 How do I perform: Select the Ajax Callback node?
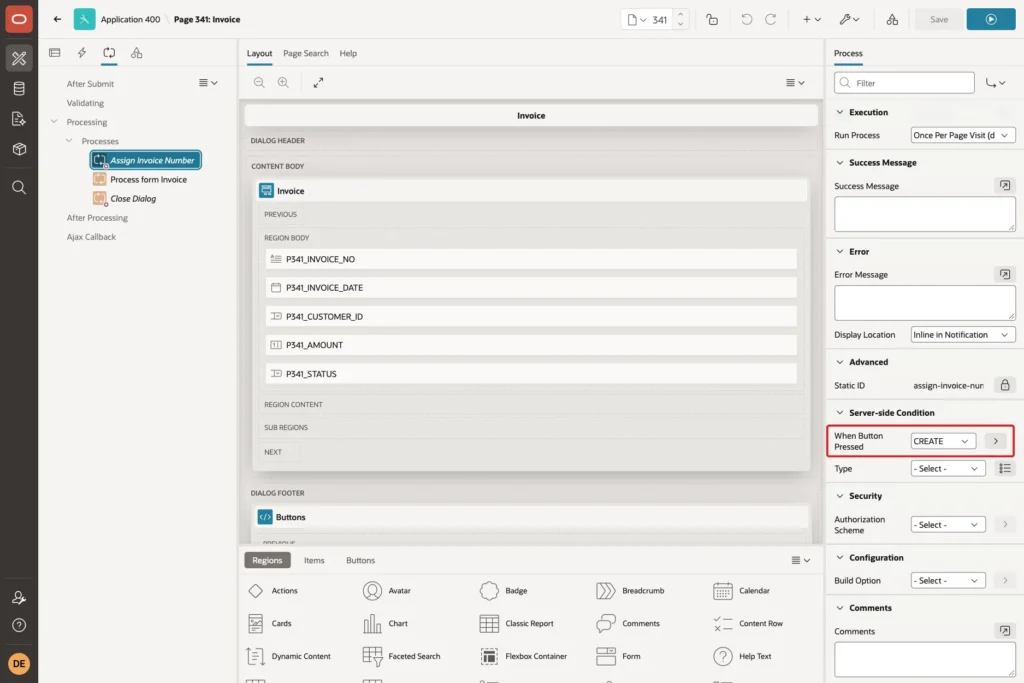91,237
